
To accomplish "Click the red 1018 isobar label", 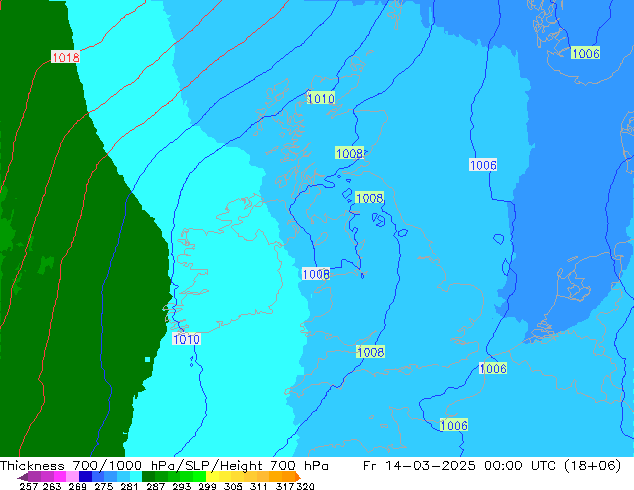I will [x=65, y=57].
